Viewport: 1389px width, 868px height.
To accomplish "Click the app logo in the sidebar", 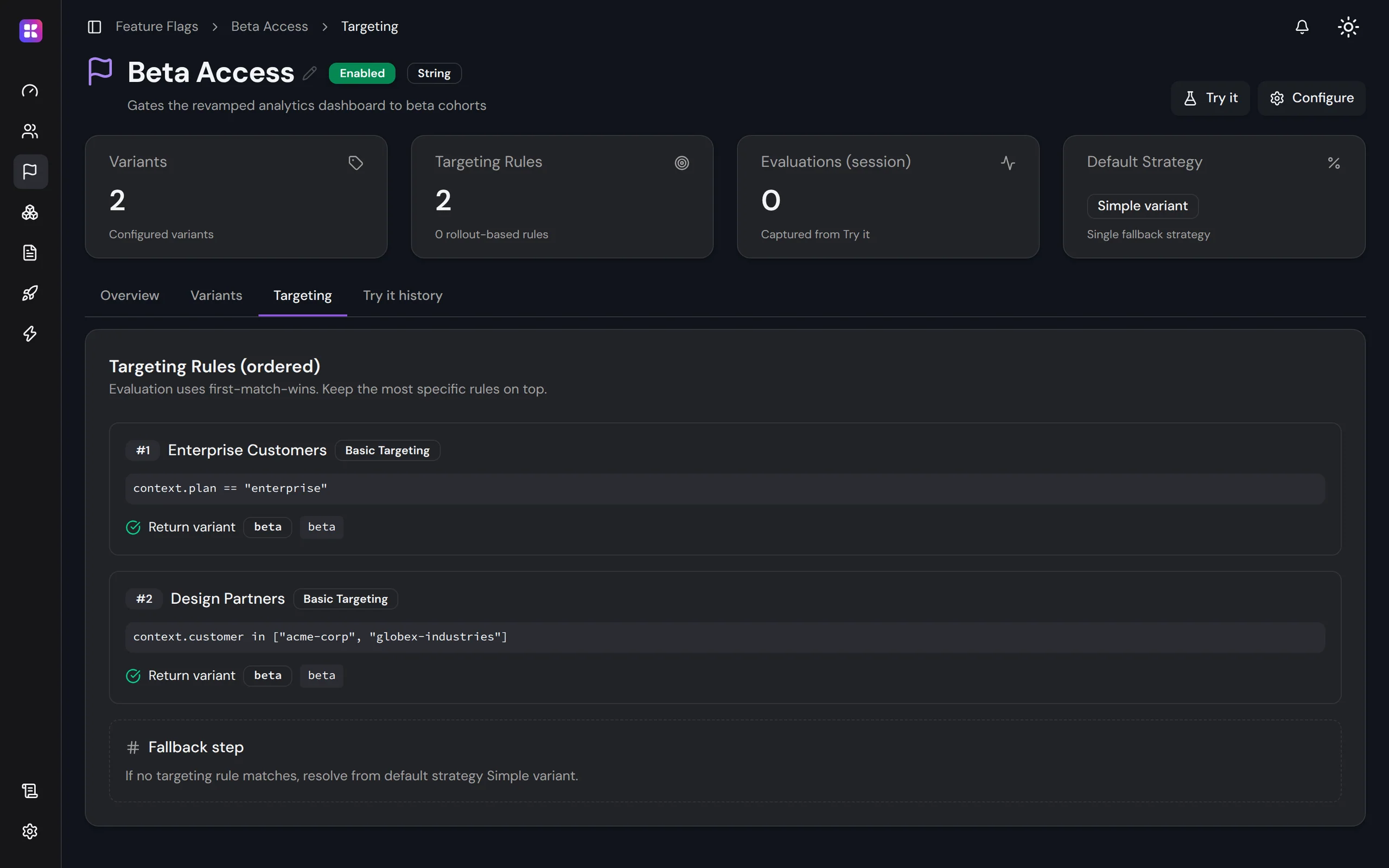I will [x=30, y=30].
